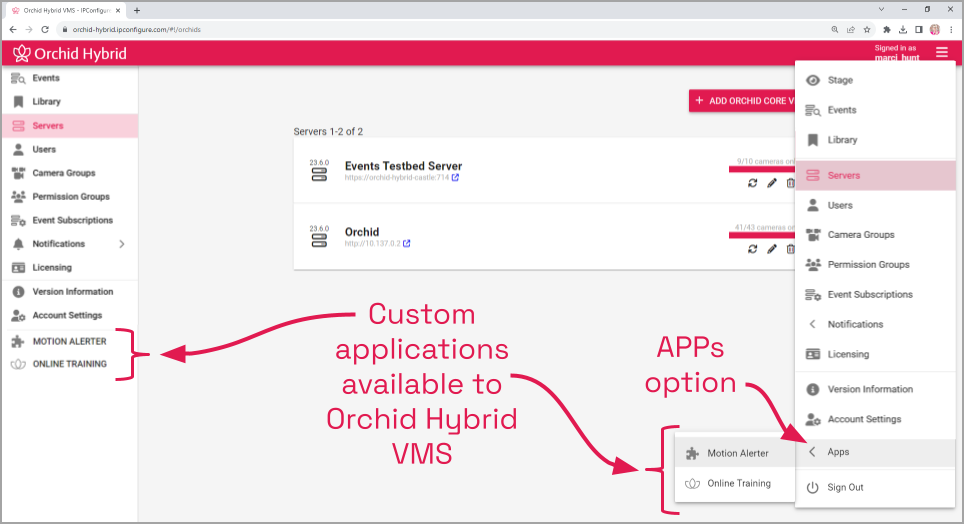Open Camera Groups in left sidebar

tap(69, 173)
